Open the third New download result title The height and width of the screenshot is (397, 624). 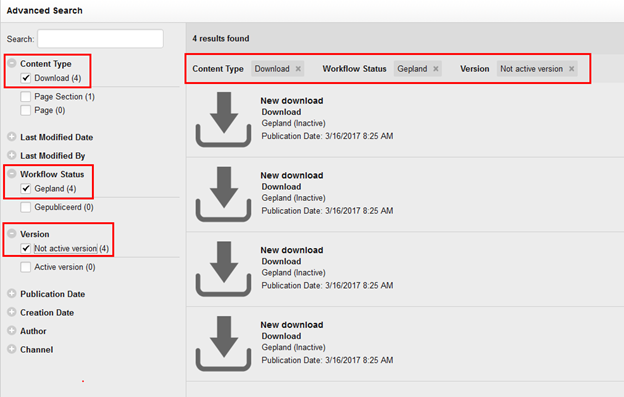pyautogui.click(x=292, y=250)
